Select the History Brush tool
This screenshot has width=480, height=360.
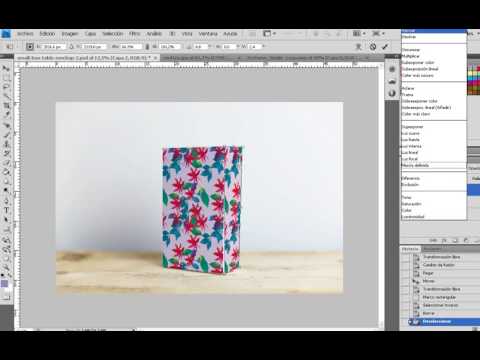coord(6,154)
